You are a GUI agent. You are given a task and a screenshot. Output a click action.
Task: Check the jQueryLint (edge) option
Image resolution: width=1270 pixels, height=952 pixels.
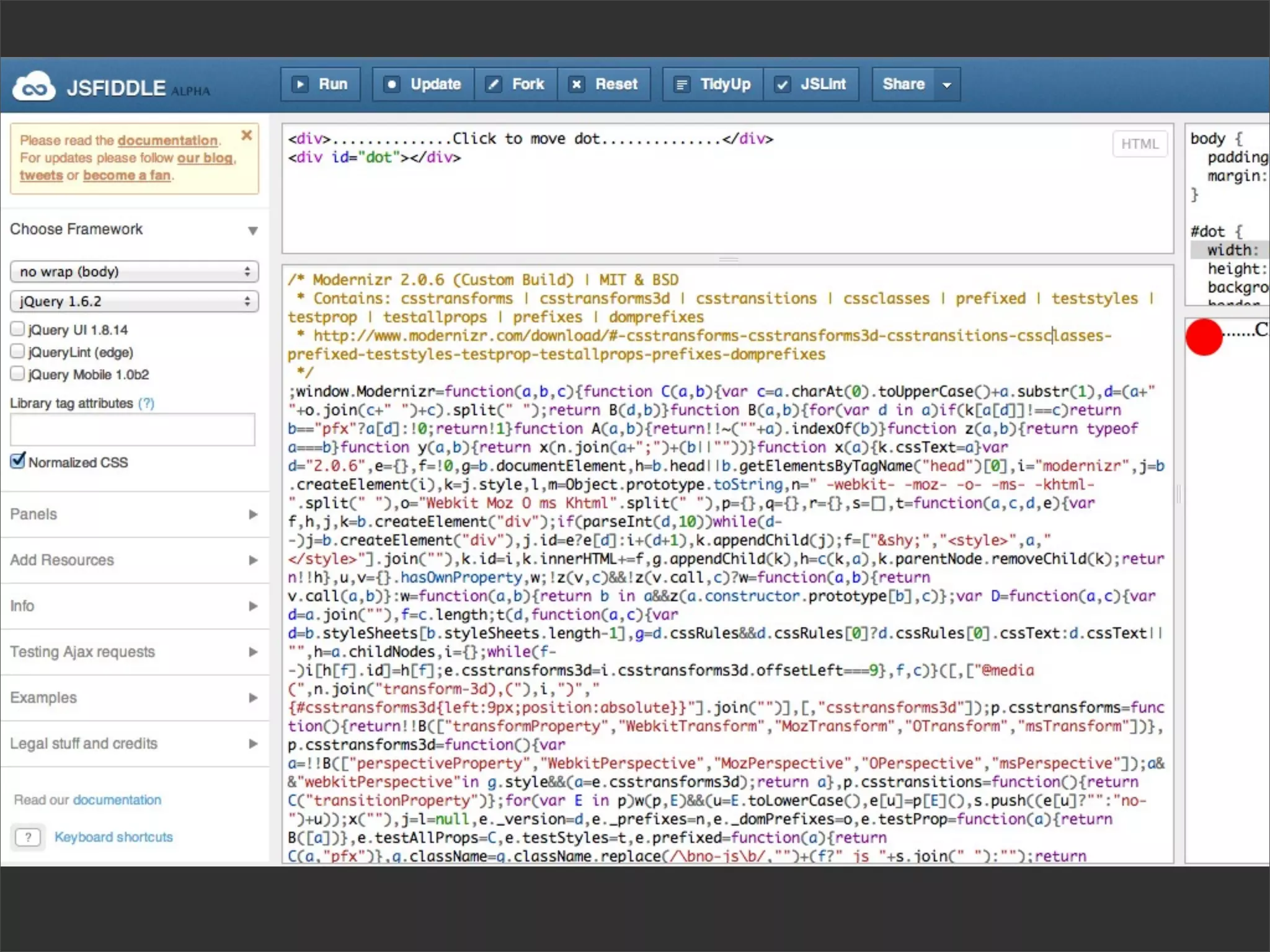[17, 351]
